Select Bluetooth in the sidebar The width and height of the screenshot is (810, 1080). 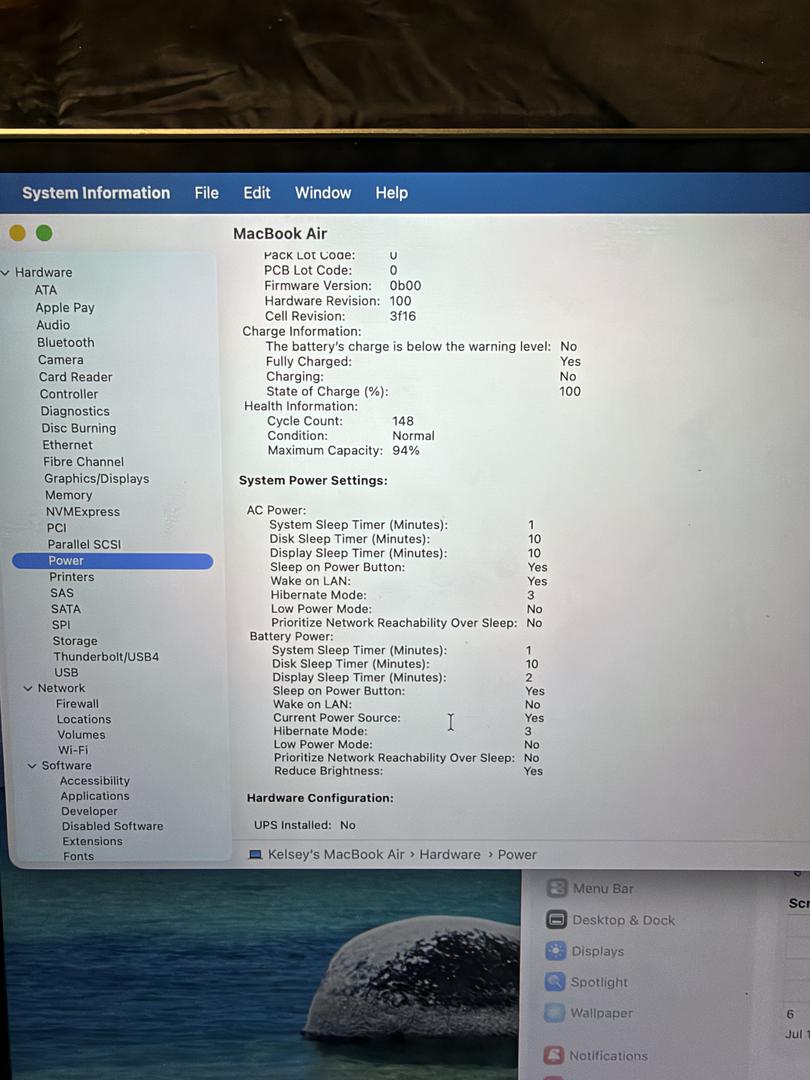point(65,342)
